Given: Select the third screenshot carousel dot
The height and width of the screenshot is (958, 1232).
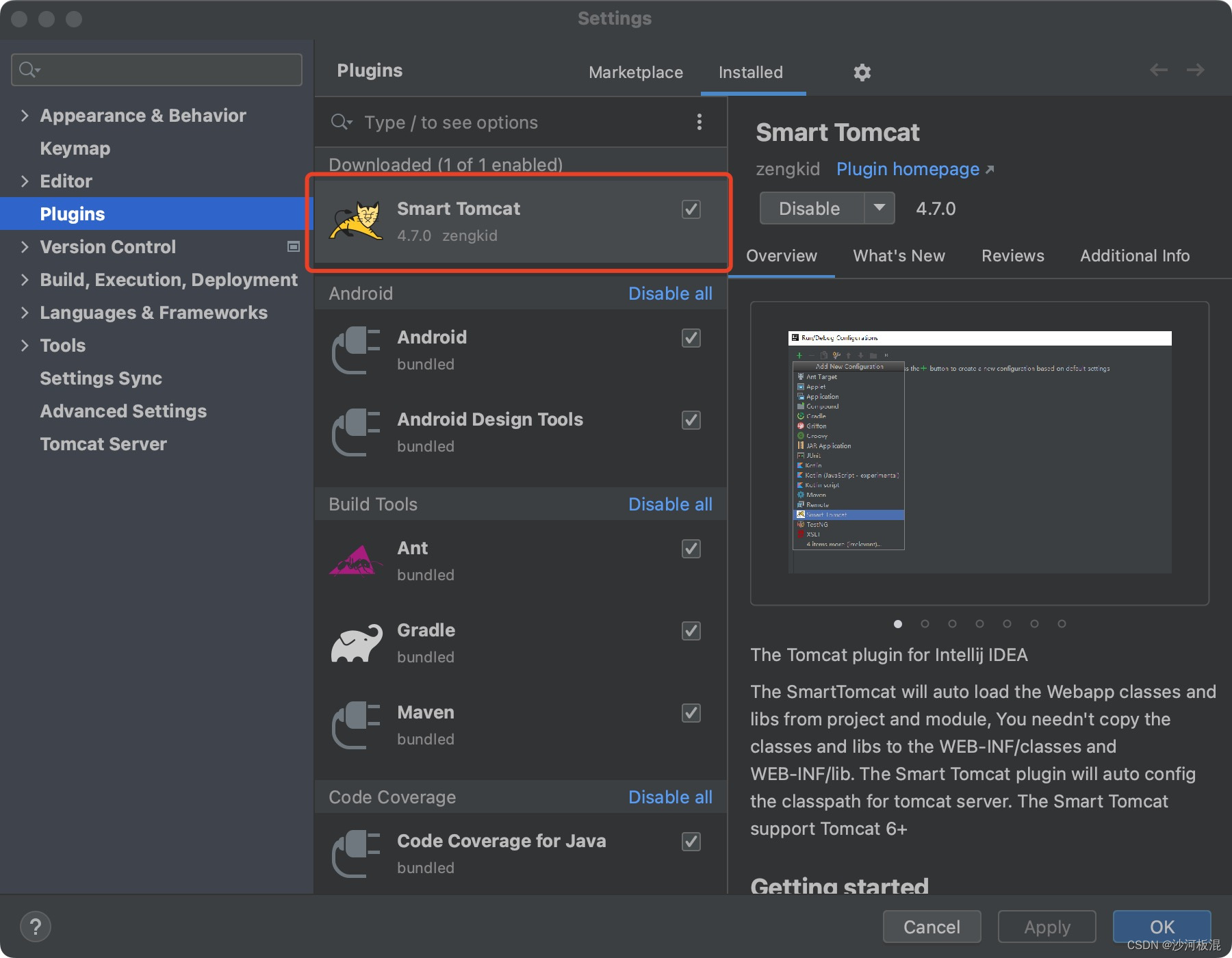Looking at the screenshot, I should pos(952,623).
